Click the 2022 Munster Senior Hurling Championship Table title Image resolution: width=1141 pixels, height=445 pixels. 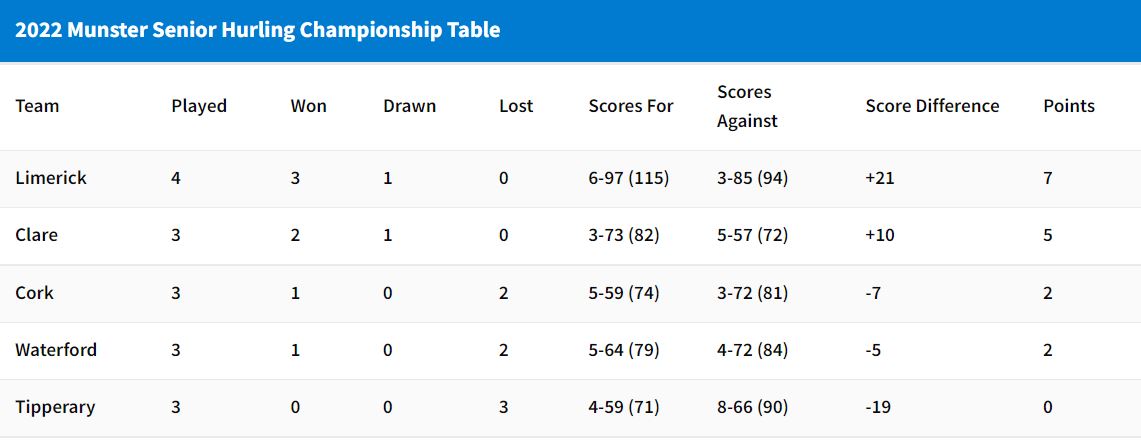(258, 31)
